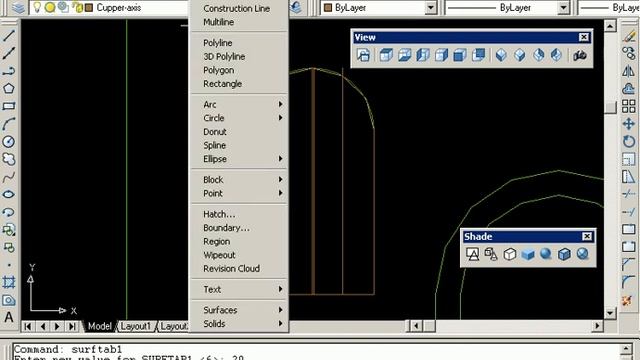Screen dimensions: 640x360
Task: Click the horizontal scrollbar right arrow
Action: pyautogui.click(x=597, y=326)
